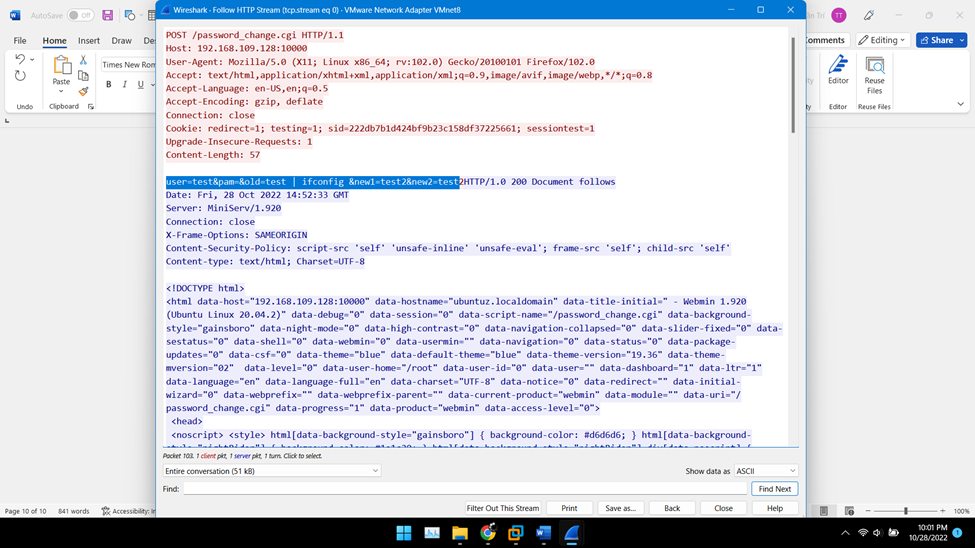This screenshot has height=548, width=975.
Task: Click the pen icon in Word title bar
Action: [869, 16]
